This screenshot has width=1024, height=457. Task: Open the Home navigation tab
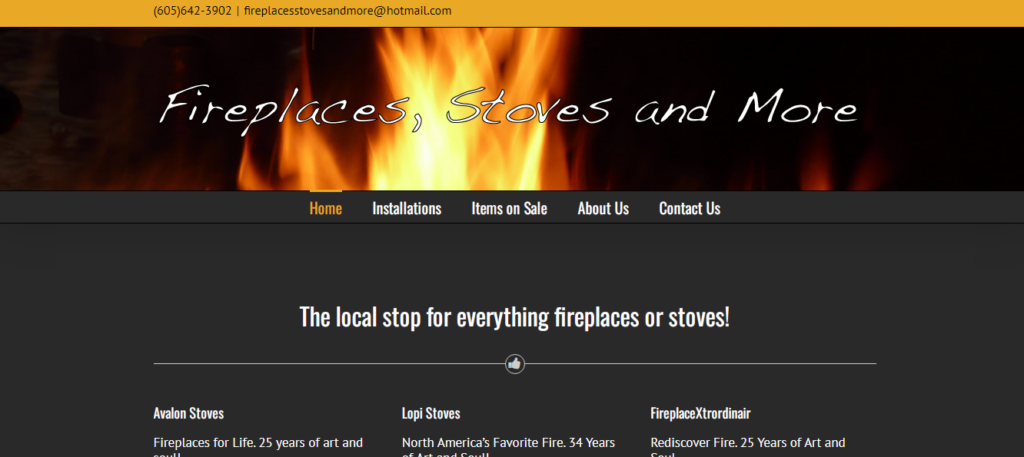click(x=326, y=208)
